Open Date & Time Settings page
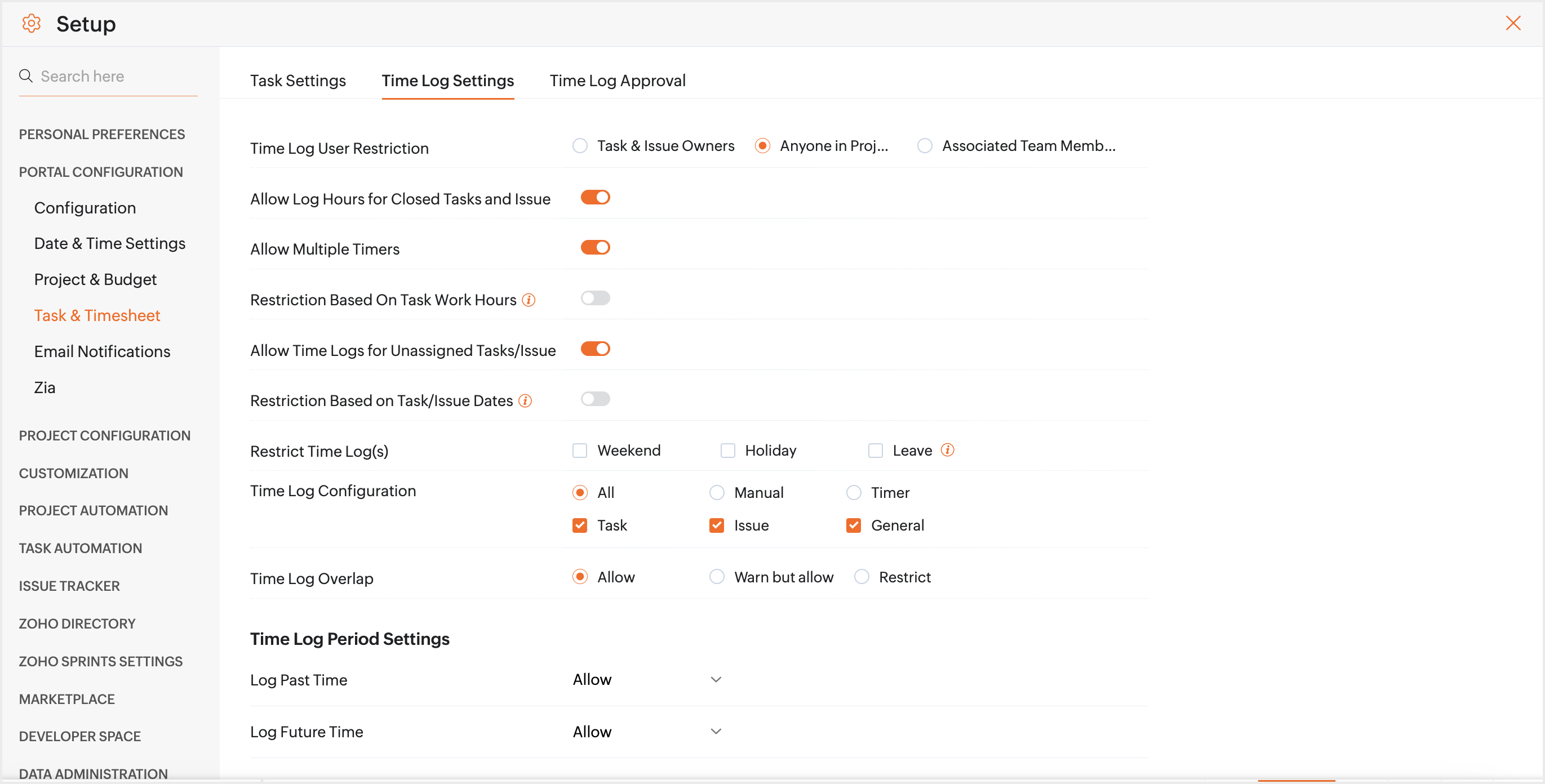This screenshot has height=784, width=1545. tap(110, 243)
